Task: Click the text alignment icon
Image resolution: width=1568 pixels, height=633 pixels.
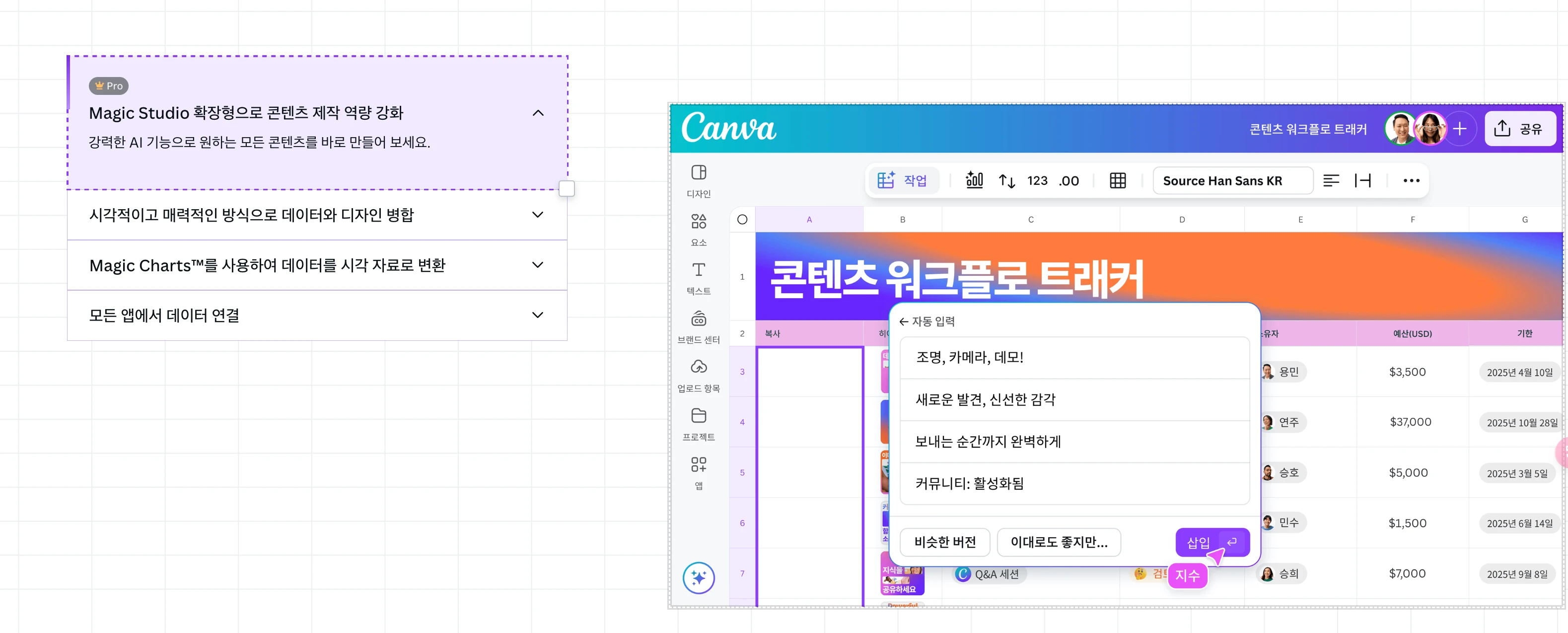Action: pos(1331,180)
